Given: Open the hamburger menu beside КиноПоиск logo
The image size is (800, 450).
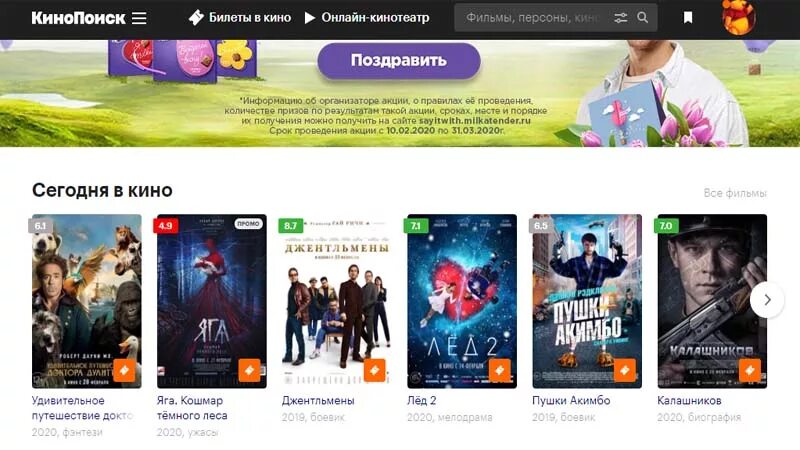Looking at the screenshot, I should point(139,18).
